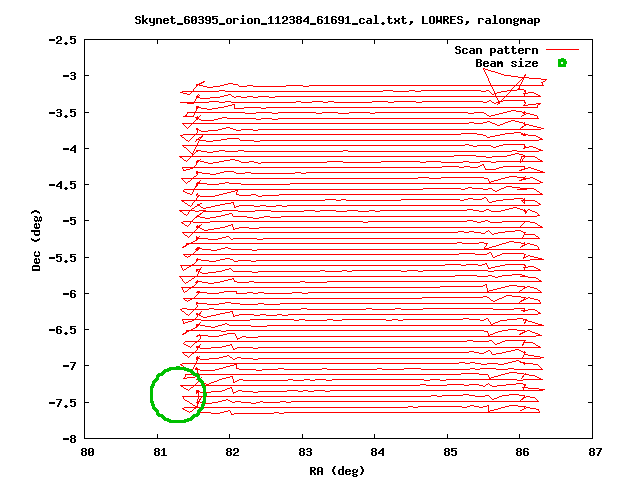Click the x-axis tick label 82
640x480 pixels.
(x=232, y=452)
